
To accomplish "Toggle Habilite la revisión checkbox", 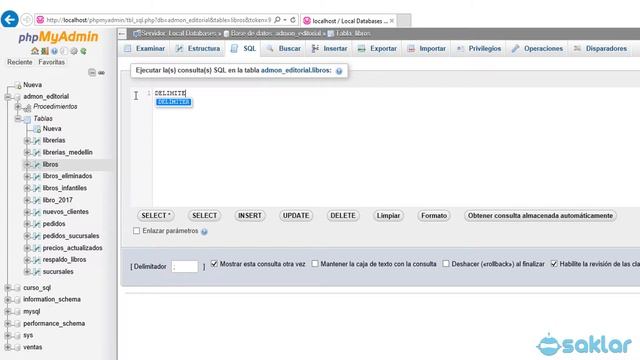I will [554, 264].
